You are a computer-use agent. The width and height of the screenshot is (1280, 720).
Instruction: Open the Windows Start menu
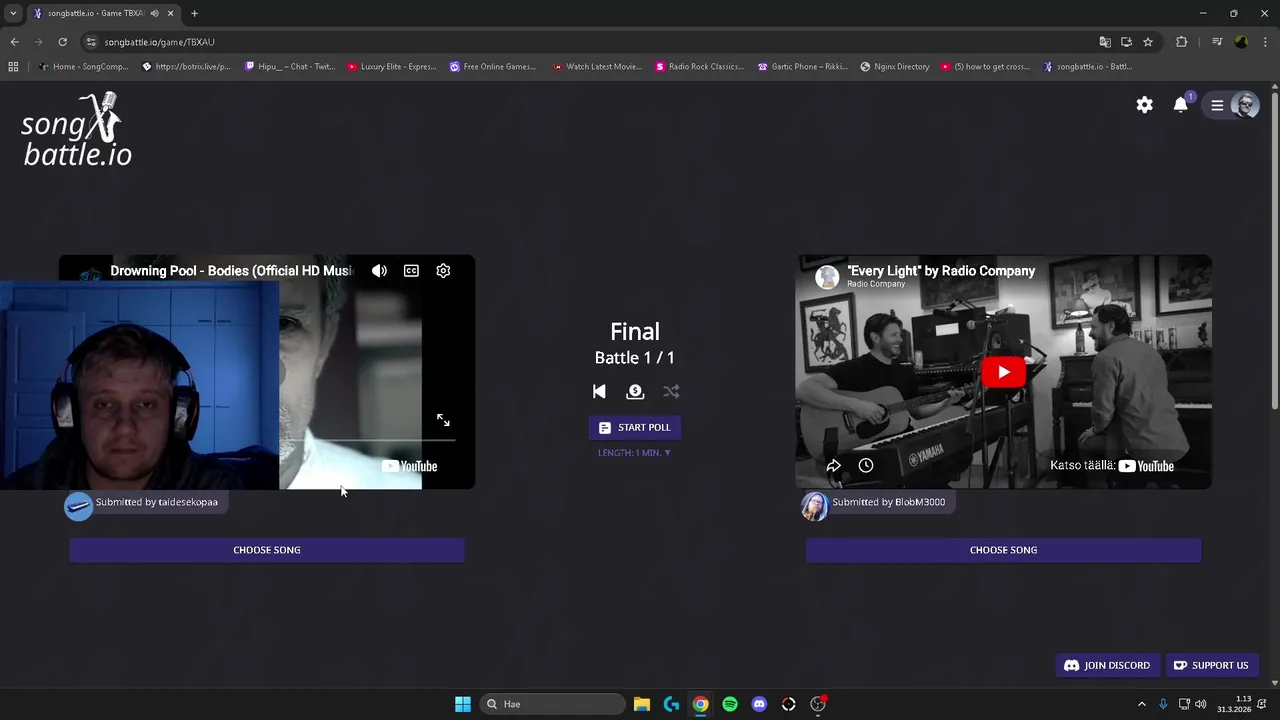pyautogui.click(x=463, y=704)
